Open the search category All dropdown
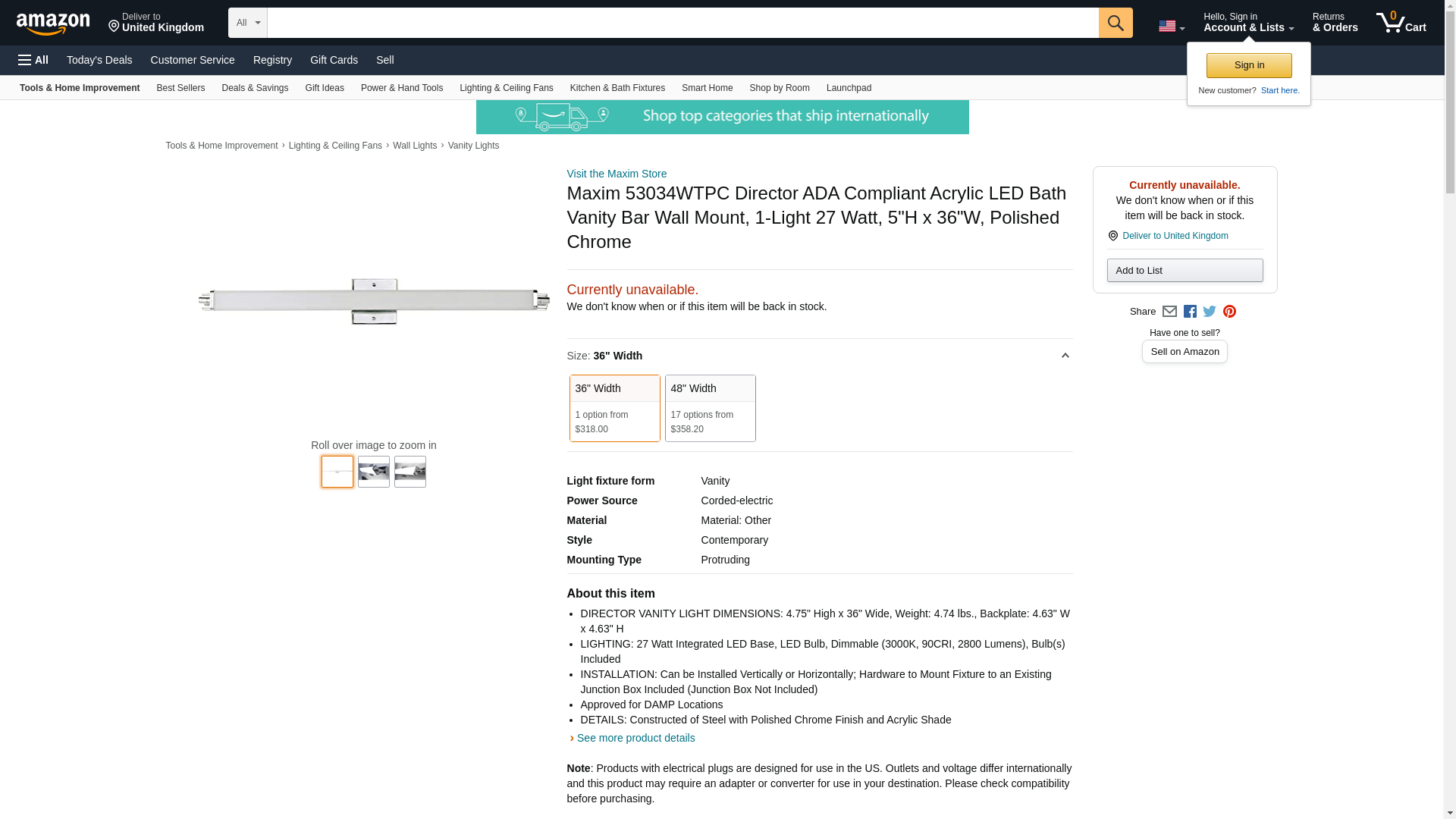This screenshot has width=1456, height=819. click(247, 23)
